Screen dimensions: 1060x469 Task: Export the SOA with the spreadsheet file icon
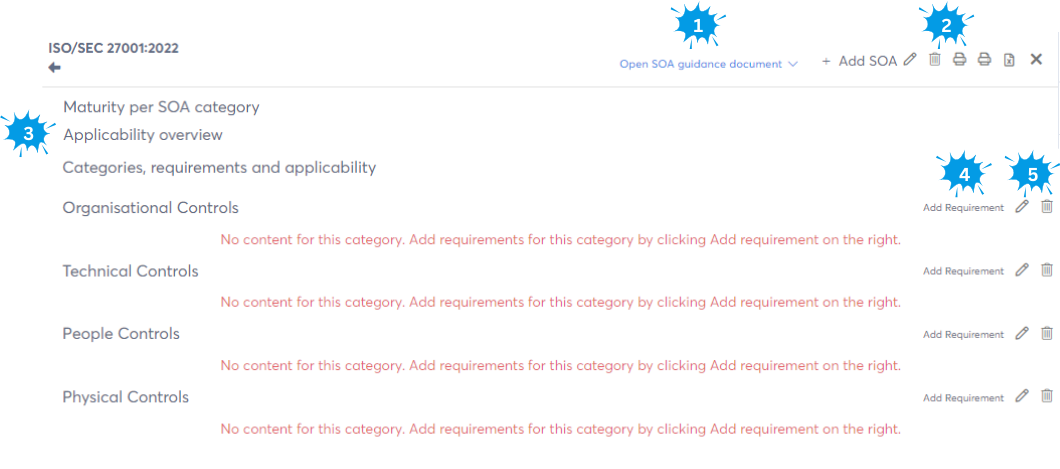coord(1009,60)
